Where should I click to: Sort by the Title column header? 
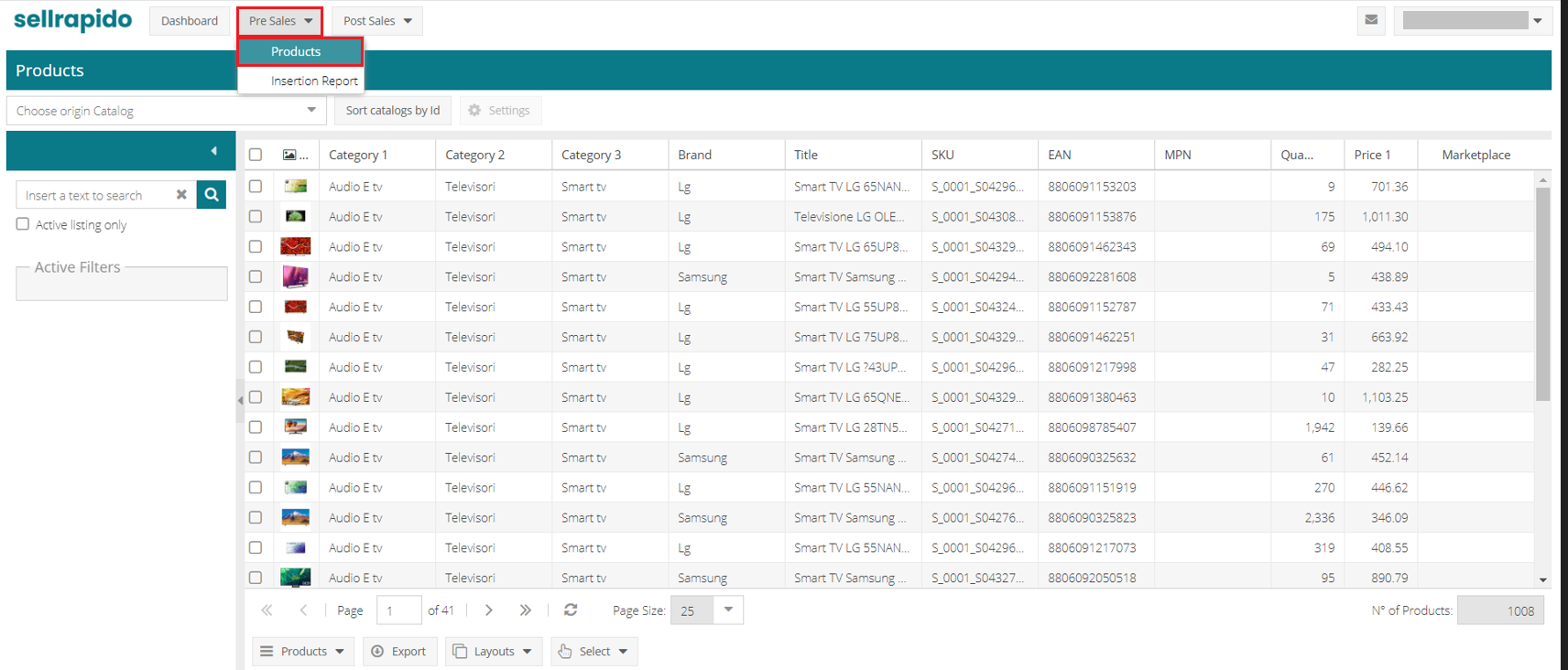click(x=853, y=155)
